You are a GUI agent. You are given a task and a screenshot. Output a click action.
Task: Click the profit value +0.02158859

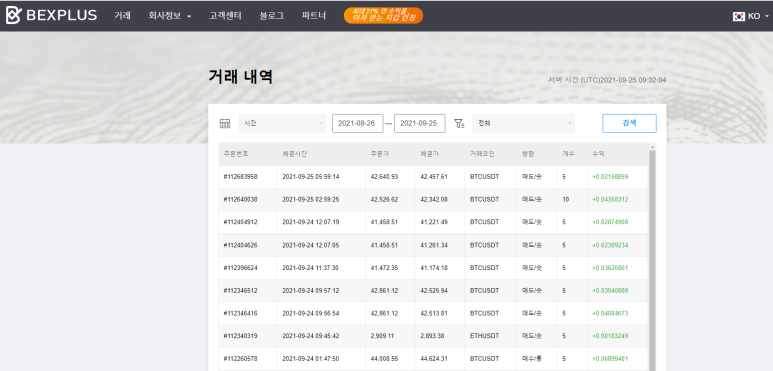(610, 176)
